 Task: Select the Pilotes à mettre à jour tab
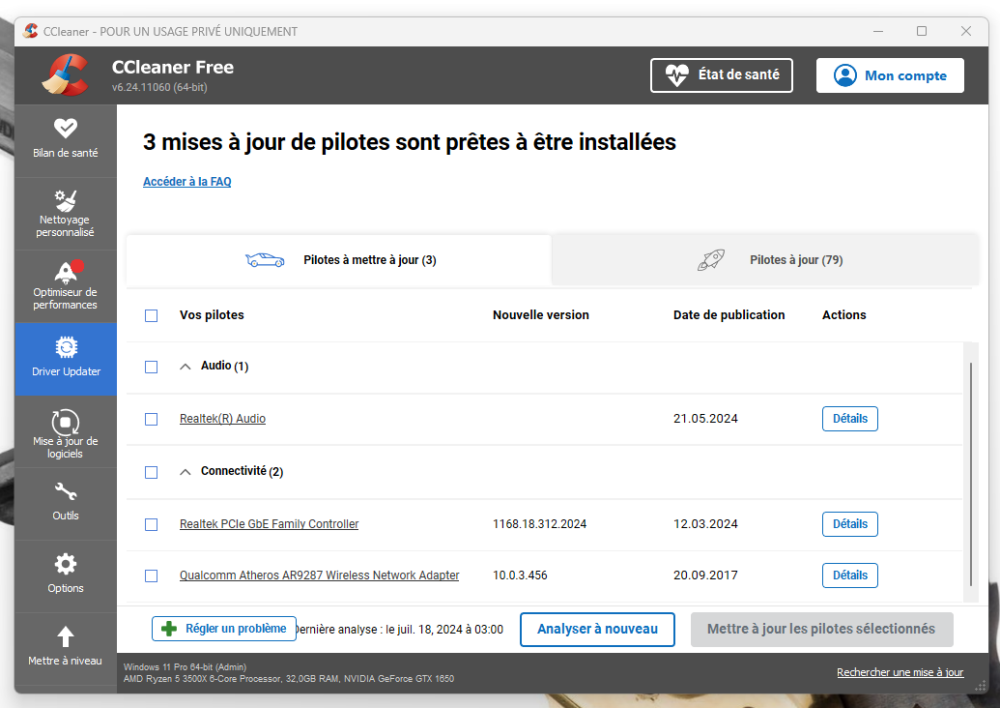[x=339, y=260]
